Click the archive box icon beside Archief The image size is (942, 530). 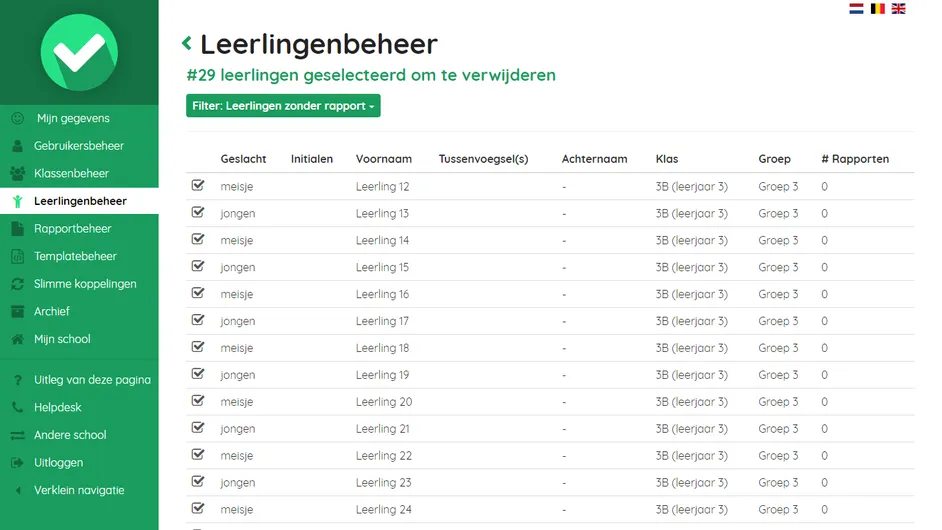17,312
